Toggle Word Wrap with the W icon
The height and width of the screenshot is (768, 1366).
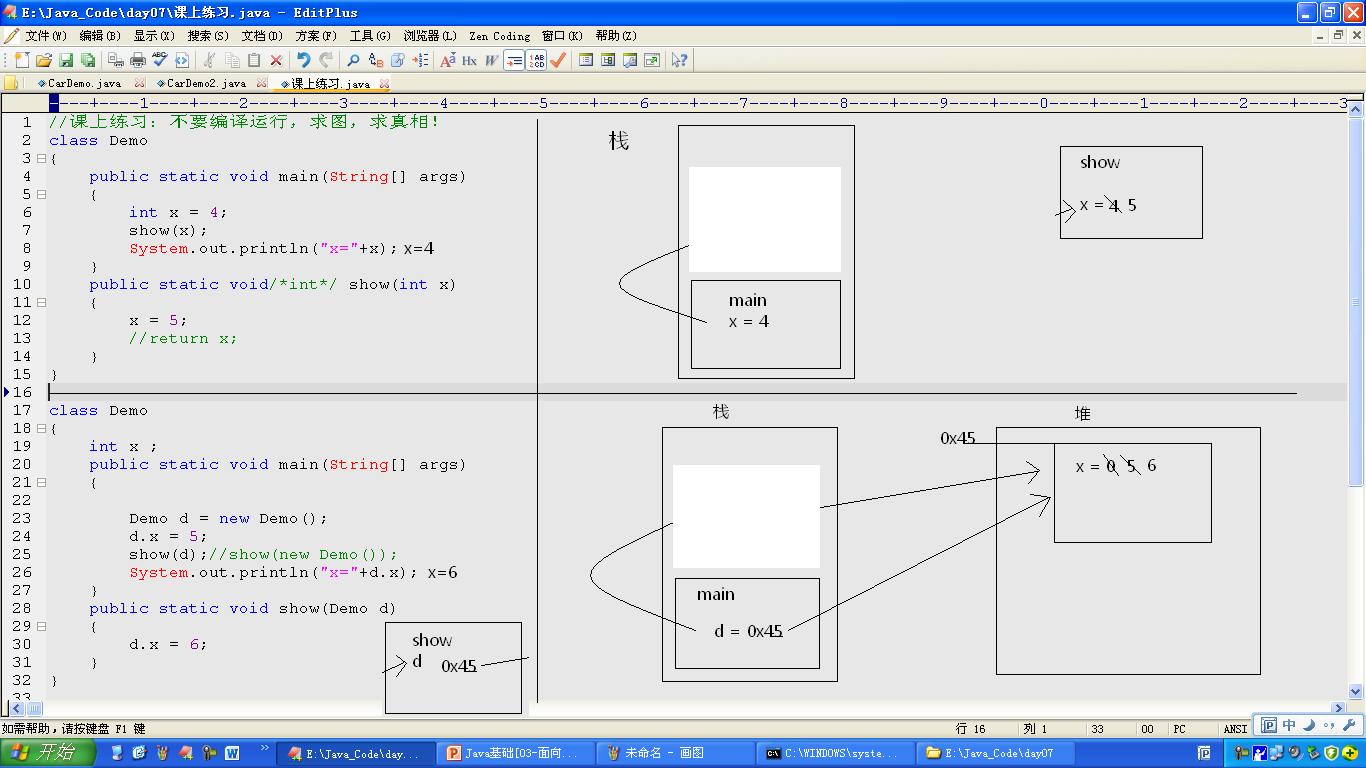[491, 60]
